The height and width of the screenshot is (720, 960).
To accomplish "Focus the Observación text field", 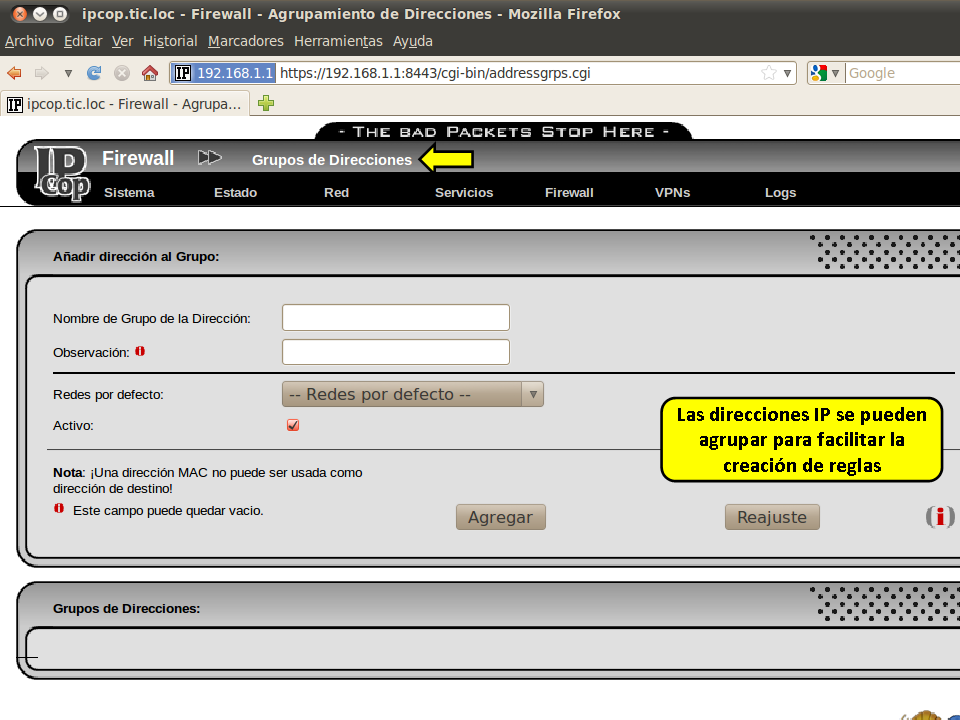I will pyautogui.click(x=396, y=352).
